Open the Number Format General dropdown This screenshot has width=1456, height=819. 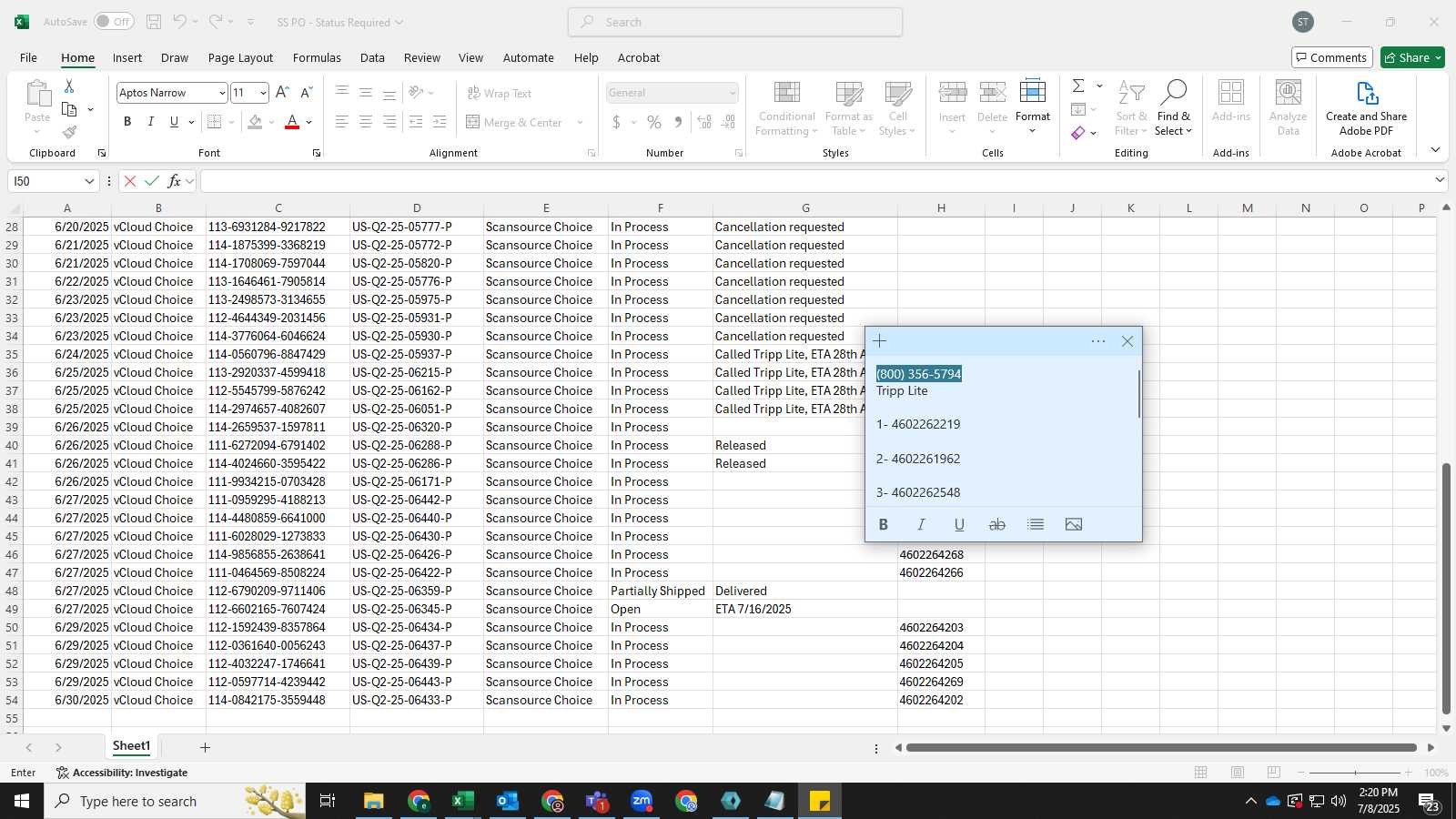pyautogui.click(x=732, y=93)
